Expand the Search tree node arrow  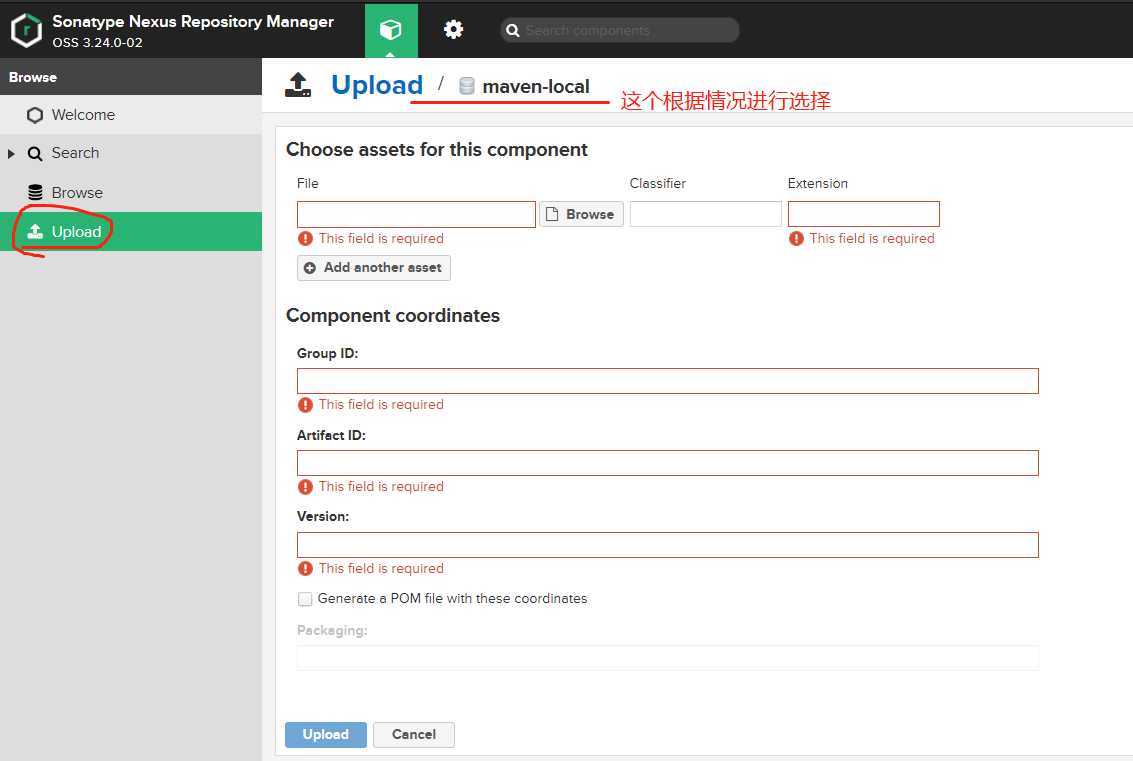(11, 154)
